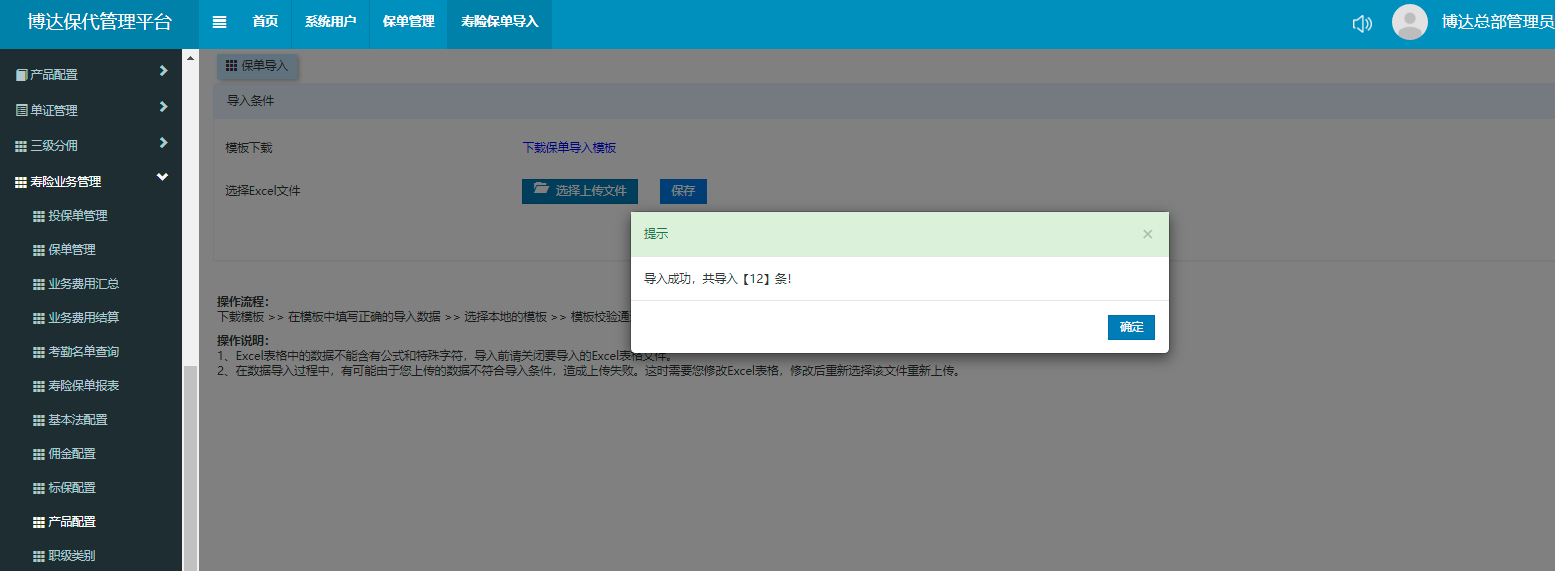Click the grid icon next to 投保单管理
The height and width of the screenshot is (571, 1555).
[x=39, y=216]
